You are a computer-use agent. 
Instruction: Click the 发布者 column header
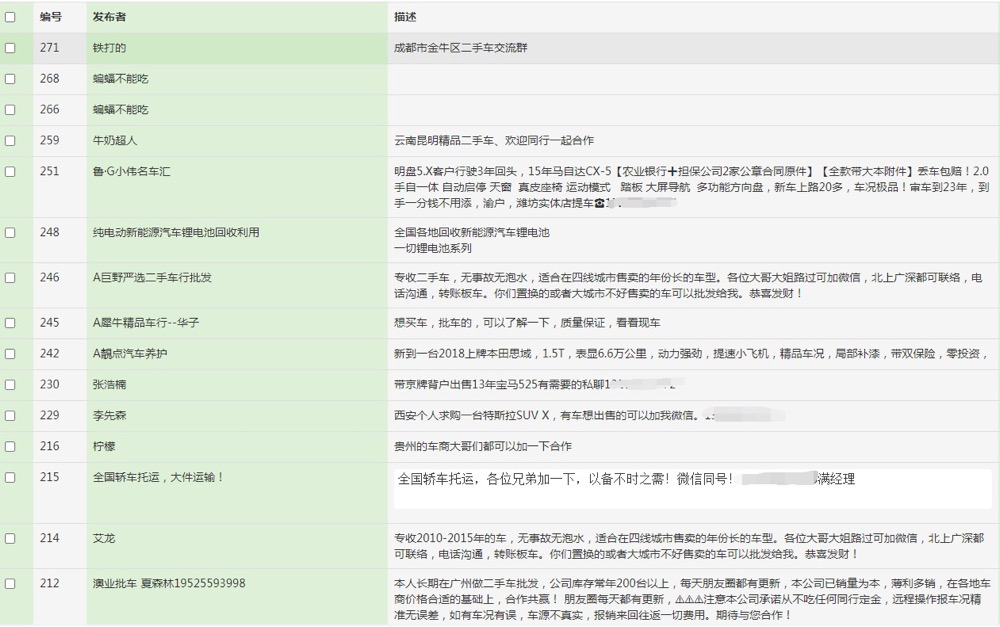pos(109,17)
